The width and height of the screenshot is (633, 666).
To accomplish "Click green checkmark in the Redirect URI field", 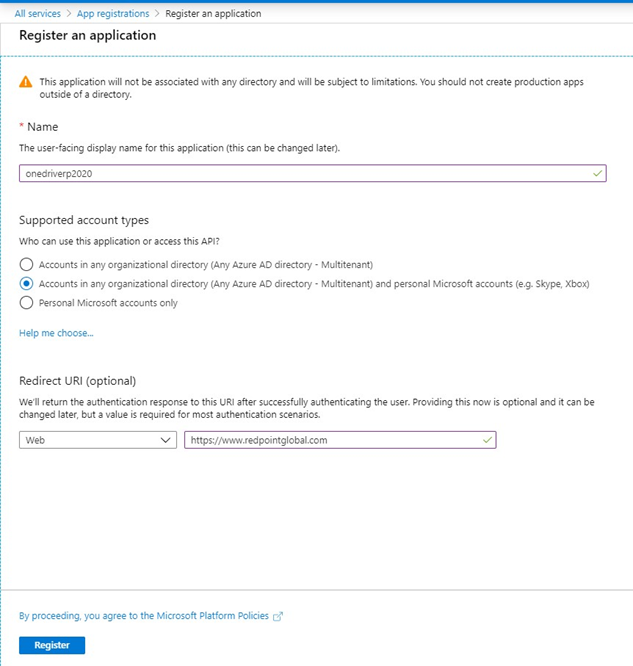I will (x=487, y=439).
